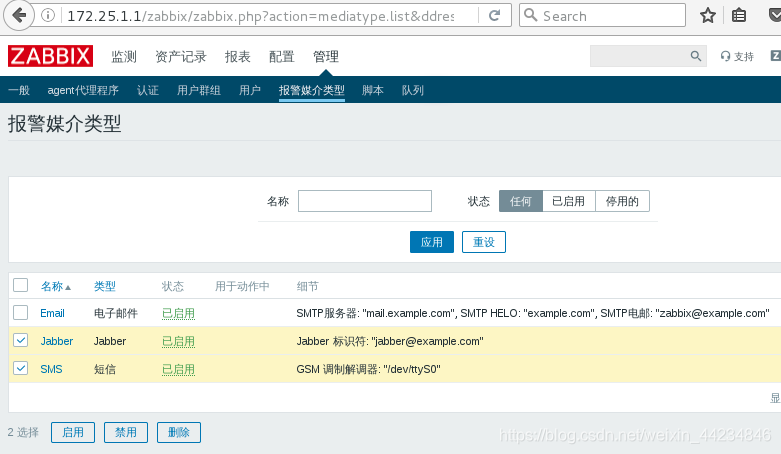Open the 资产记录 main menu
Image resolution: width=781 pixels, height=454 pixels.
[181, 56]
